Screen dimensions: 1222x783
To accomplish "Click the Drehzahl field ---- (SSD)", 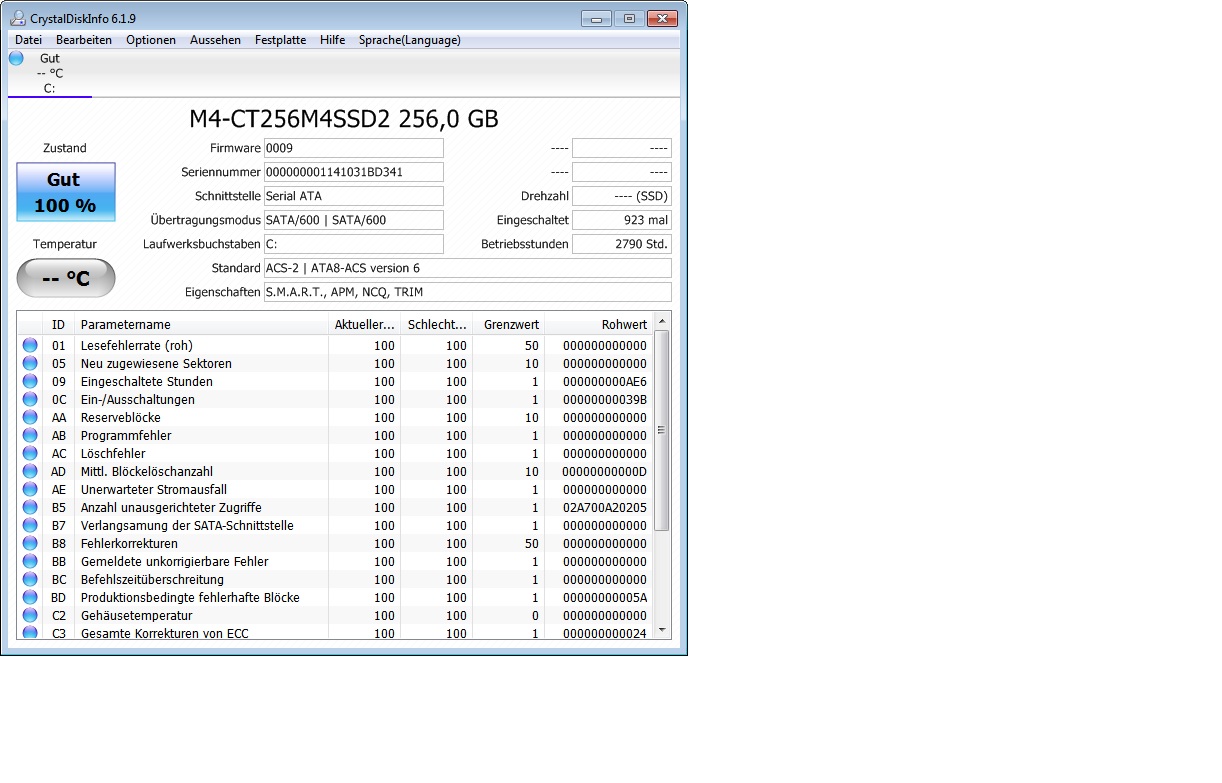I will point(622,196).
